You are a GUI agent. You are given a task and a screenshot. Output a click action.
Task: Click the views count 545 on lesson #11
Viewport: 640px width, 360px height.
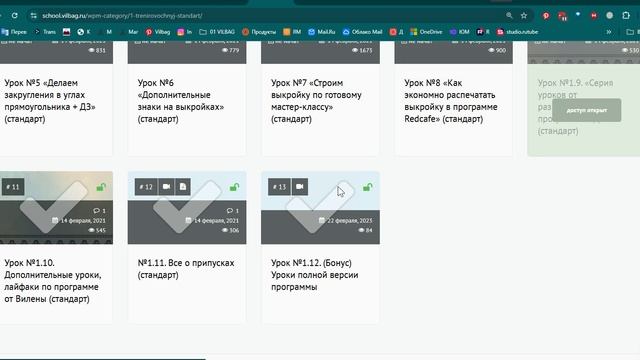click(98, 230)
